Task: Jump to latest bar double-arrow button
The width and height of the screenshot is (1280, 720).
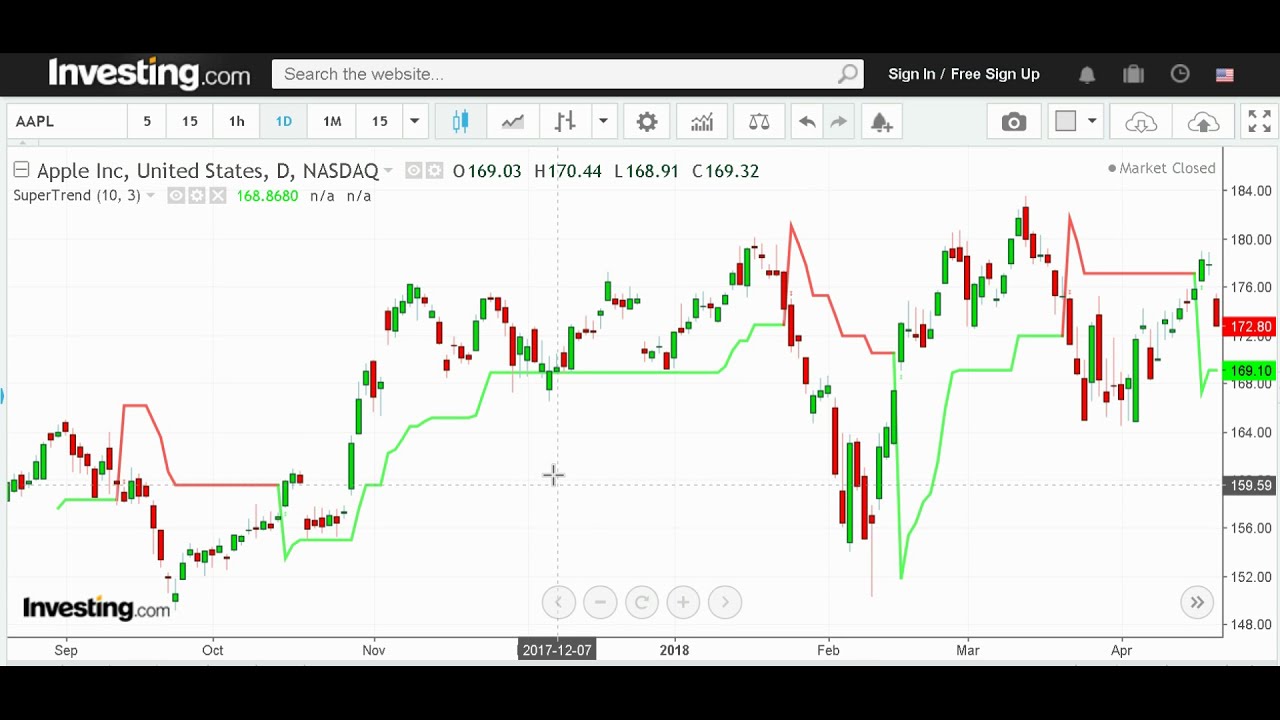Action: (1197, 602)
